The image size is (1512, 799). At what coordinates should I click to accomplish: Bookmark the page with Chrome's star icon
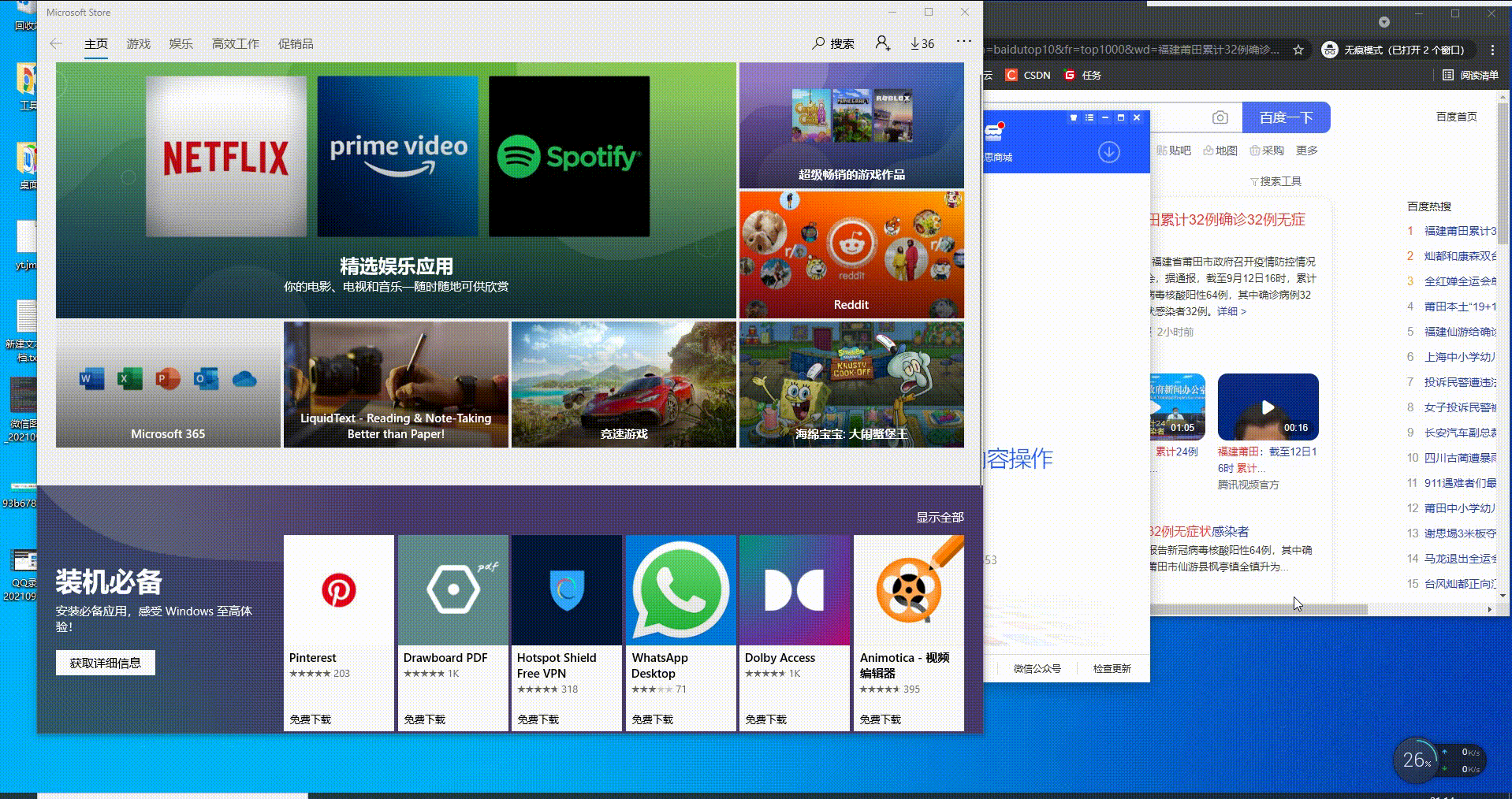(x=1298, y=50)
